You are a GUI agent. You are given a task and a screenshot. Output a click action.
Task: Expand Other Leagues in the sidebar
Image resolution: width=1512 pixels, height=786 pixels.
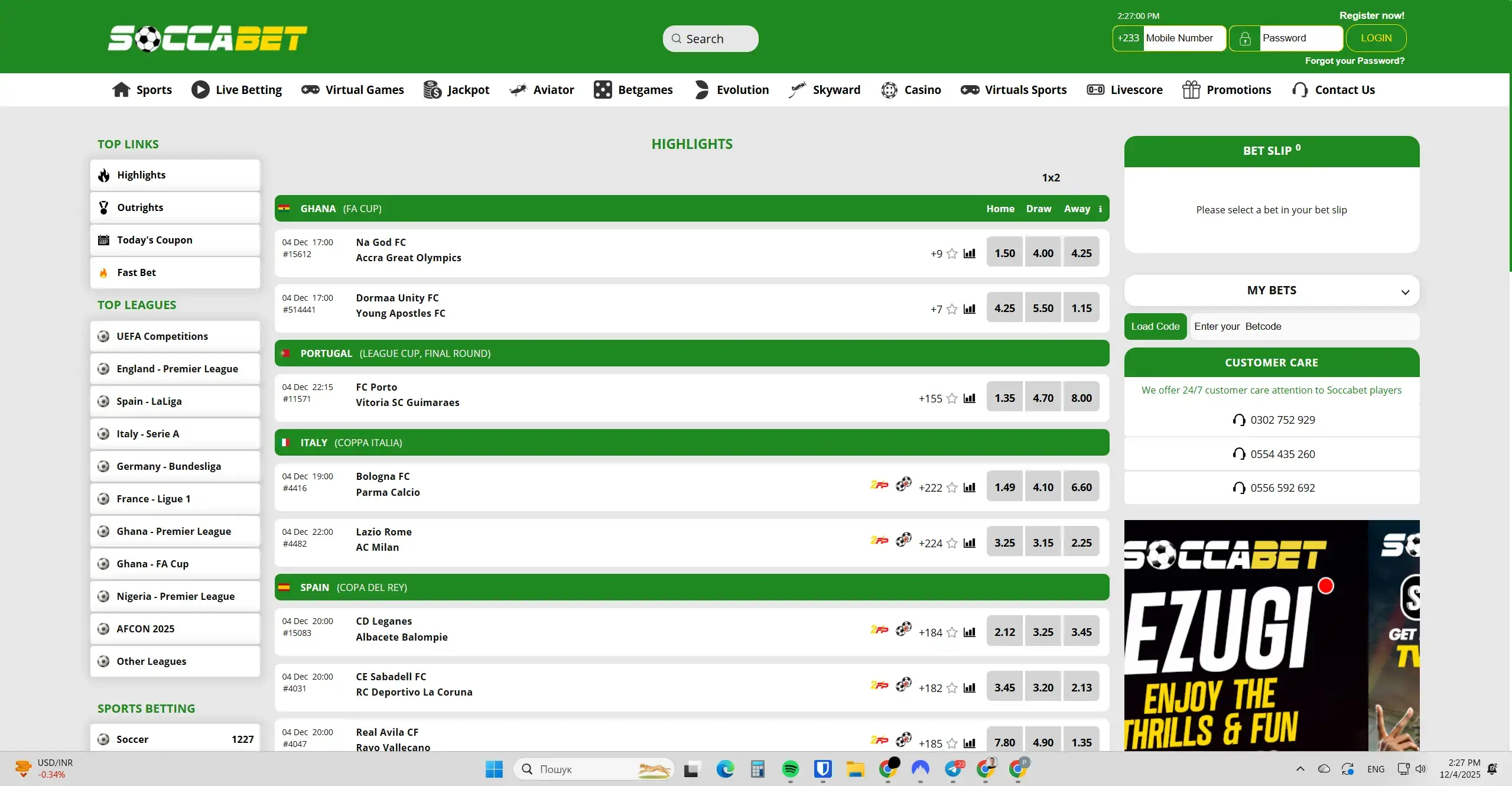(175, 661)
